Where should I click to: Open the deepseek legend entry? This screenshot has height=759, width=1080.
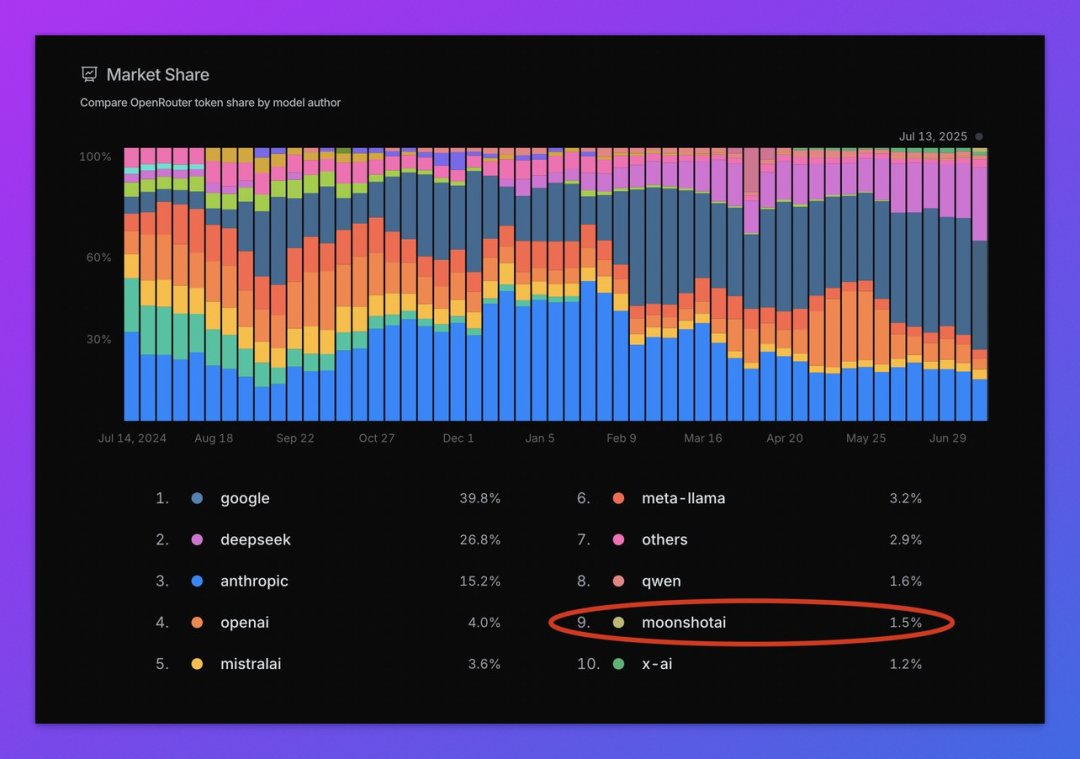coord(328,539)
